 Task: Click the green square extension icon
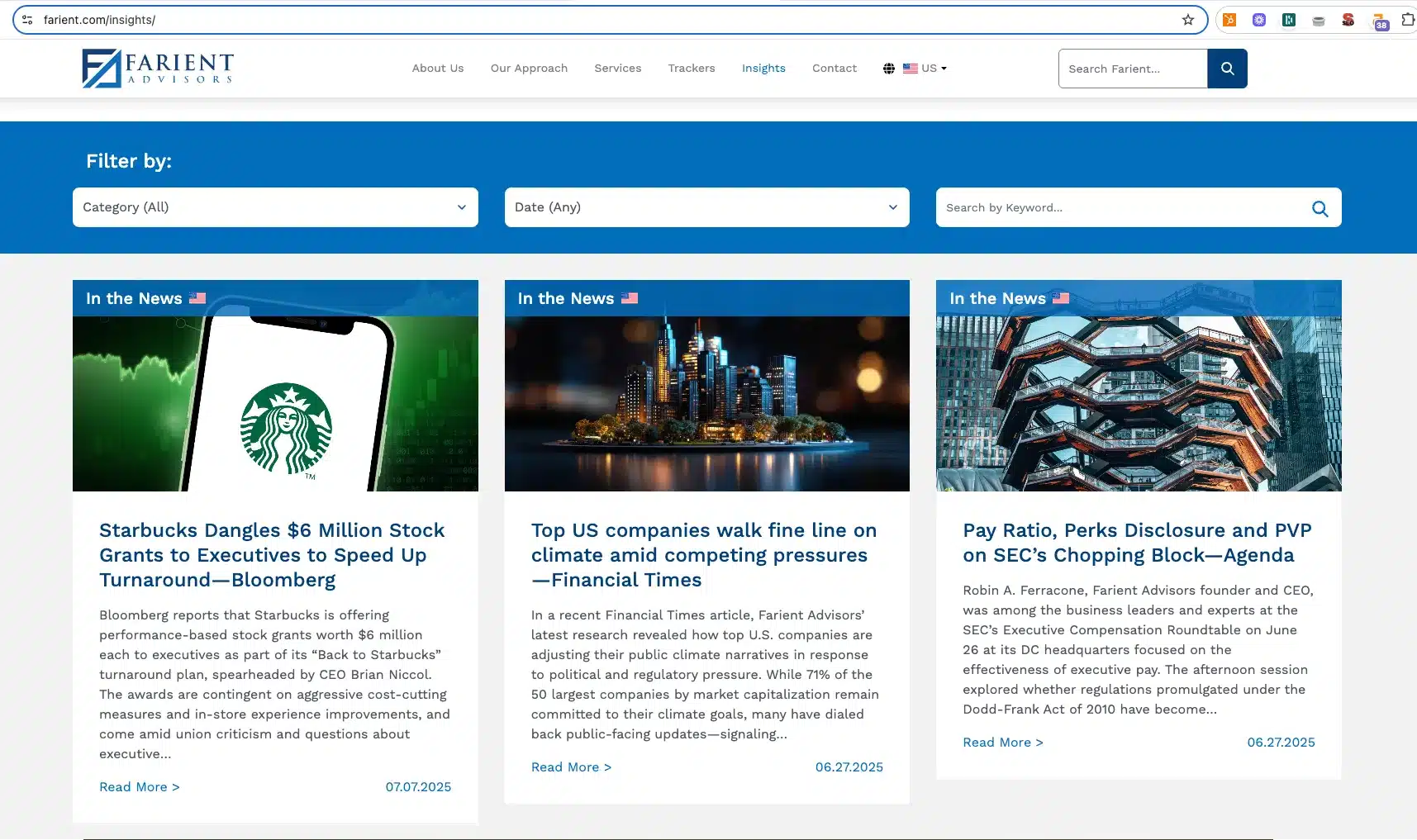point(1289,20)
